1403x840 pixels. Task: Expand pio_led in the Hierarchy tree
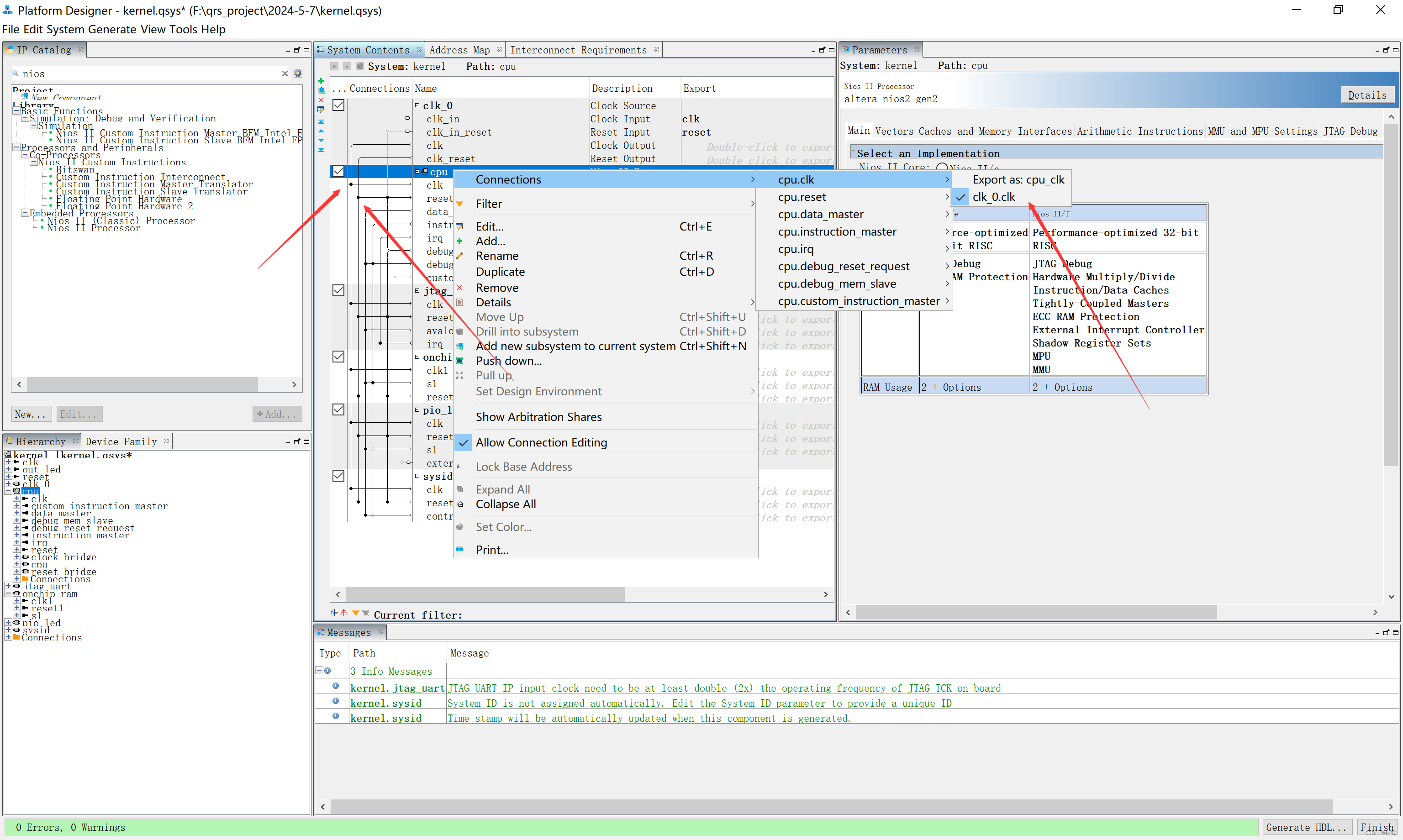pyautogui.click(x=8, y=623)
